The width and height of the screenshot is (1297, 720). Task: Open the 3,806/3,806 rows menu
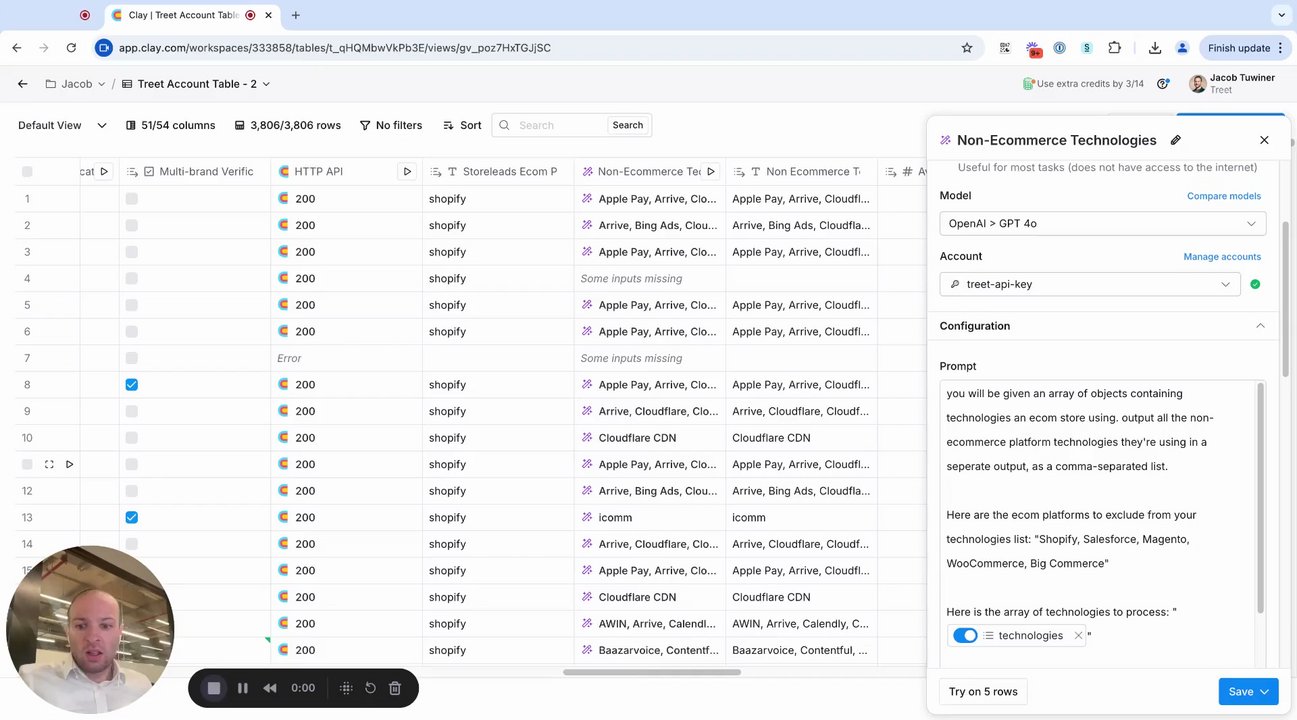click(288, 125)
